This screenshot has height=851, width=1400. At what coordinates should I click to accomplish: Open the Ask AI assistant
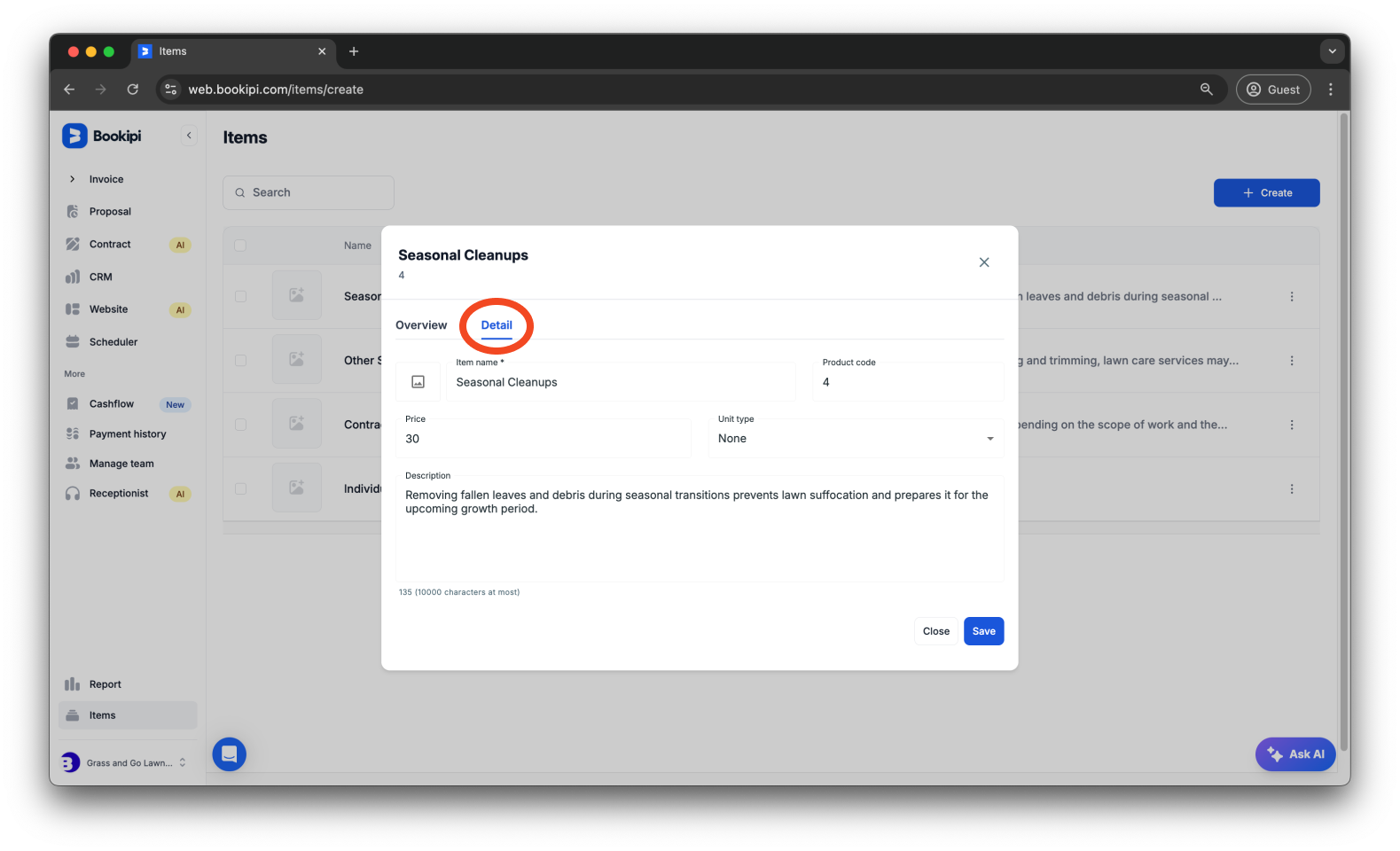tap(1295, 754)
